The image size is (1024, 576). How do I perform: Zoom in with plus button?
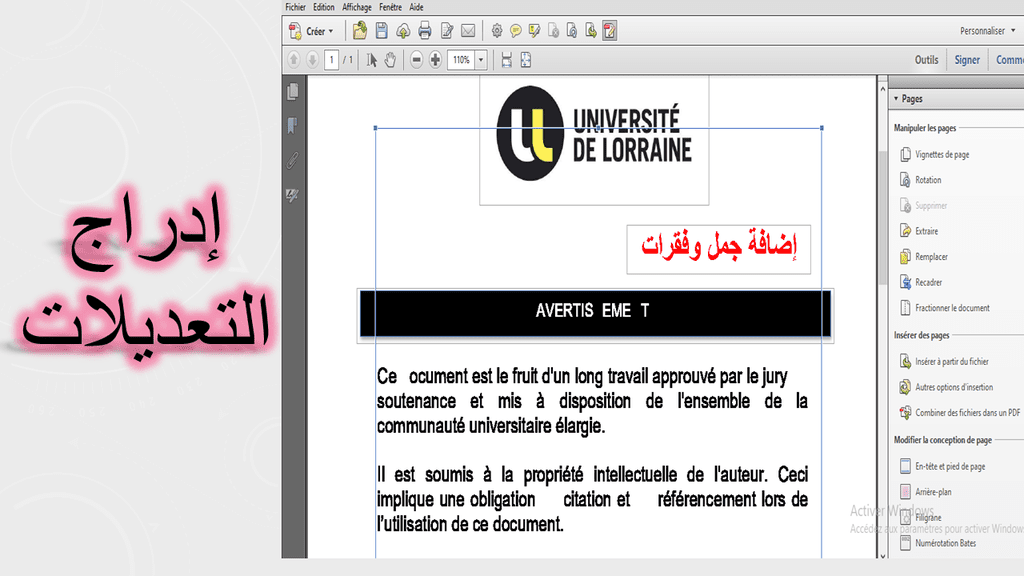435,60
